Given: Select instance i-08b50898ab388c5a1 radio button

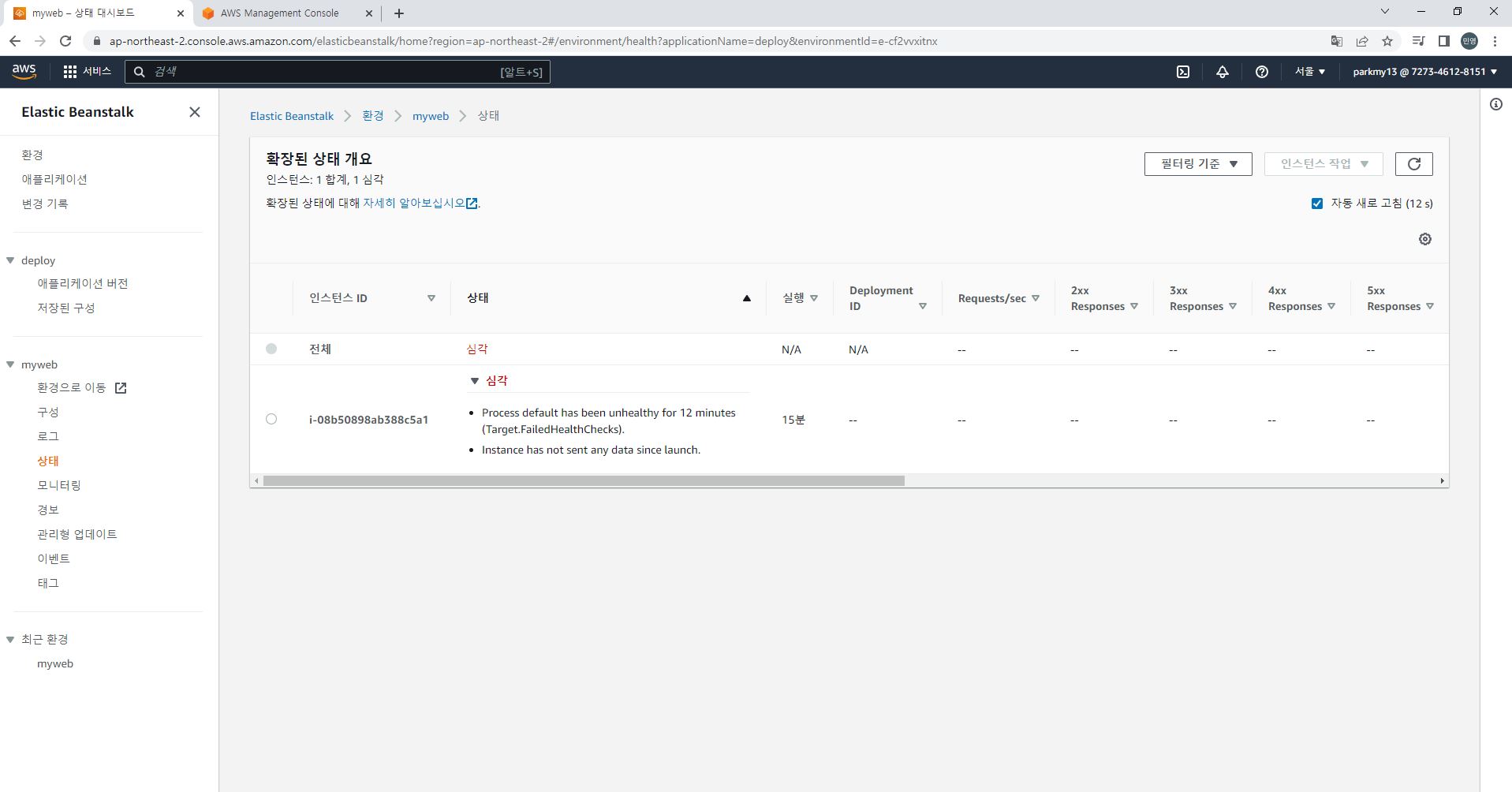Looking at the screenshot, I should (x=271, y=419).
